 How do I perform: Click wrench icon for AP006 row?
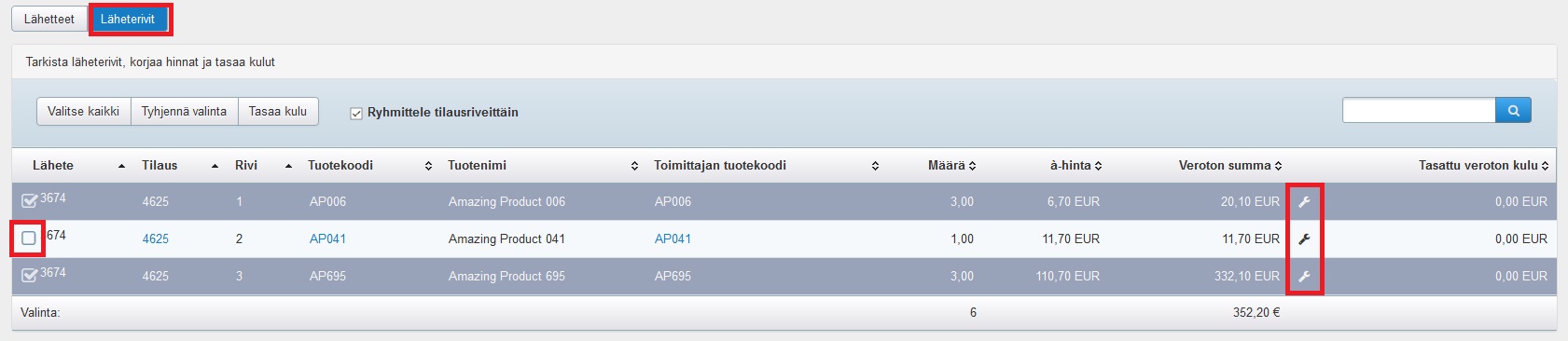(1304, 201)
